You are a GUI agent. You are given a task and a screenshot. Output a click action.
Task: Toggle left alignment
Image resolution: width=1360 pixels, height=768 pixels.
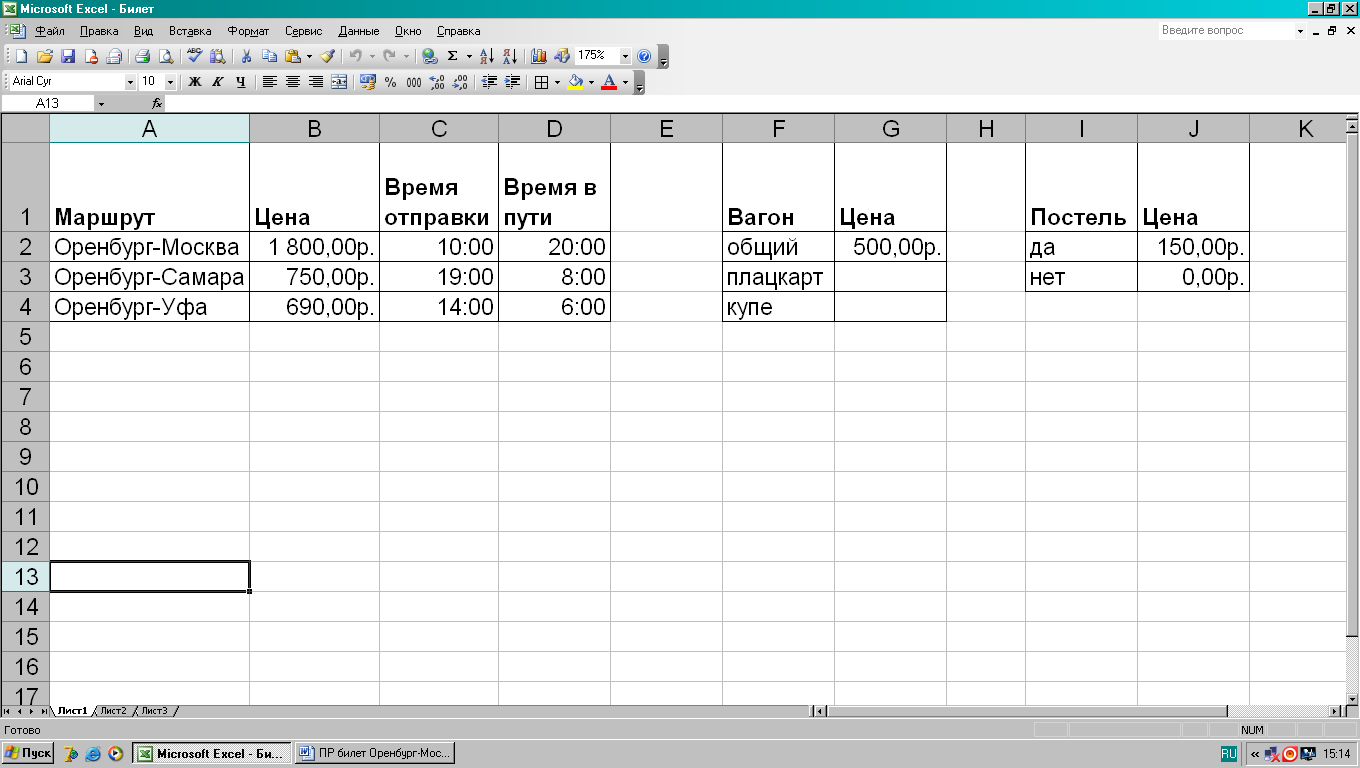coord(270,82)
